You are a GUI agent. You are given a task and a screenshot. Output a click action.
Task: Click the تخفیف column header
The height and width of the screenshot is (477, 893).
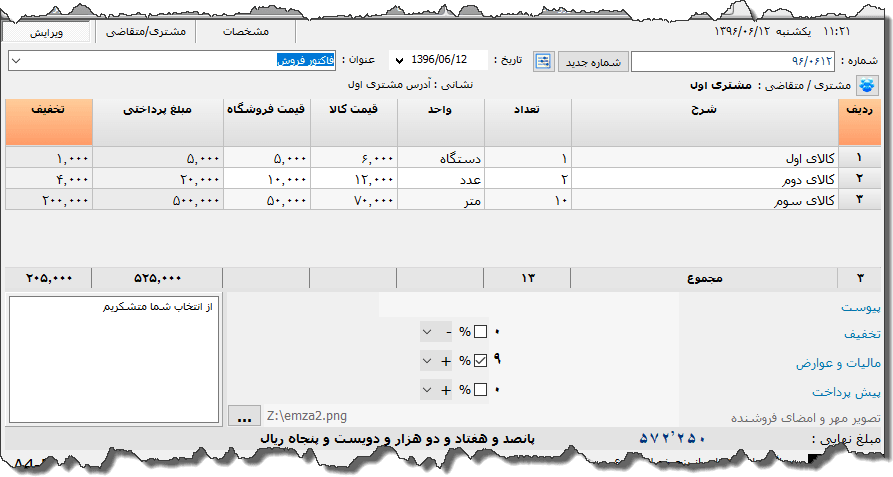(x=48, y=122)
